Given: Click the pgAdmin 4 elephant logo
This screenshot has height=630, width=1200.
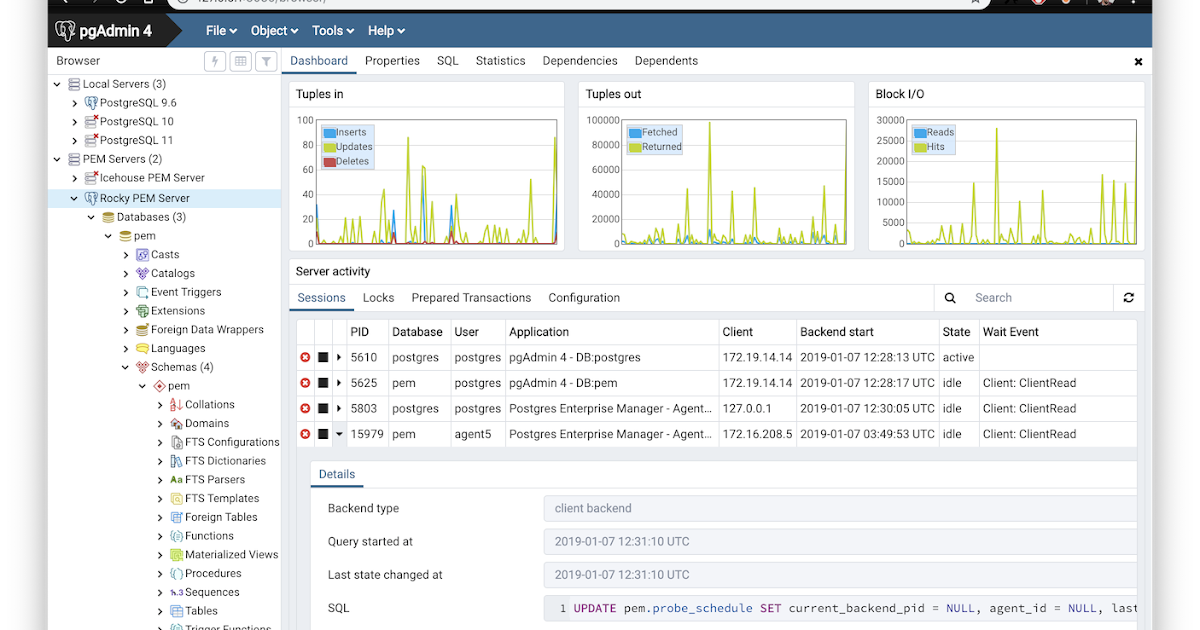Looking at the screenshot, I should pos(66,31).
